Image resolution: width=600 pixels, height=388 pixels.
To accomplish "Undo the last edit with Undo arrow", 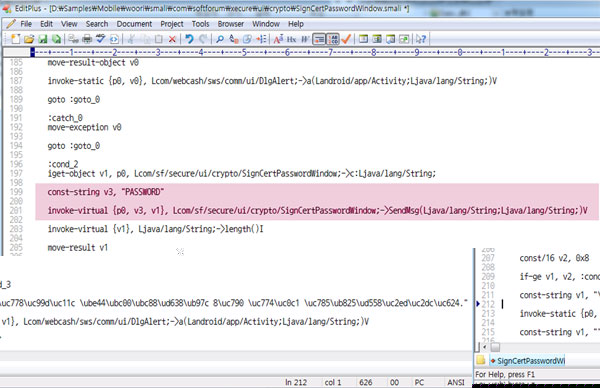I will (x=189, y=39).
